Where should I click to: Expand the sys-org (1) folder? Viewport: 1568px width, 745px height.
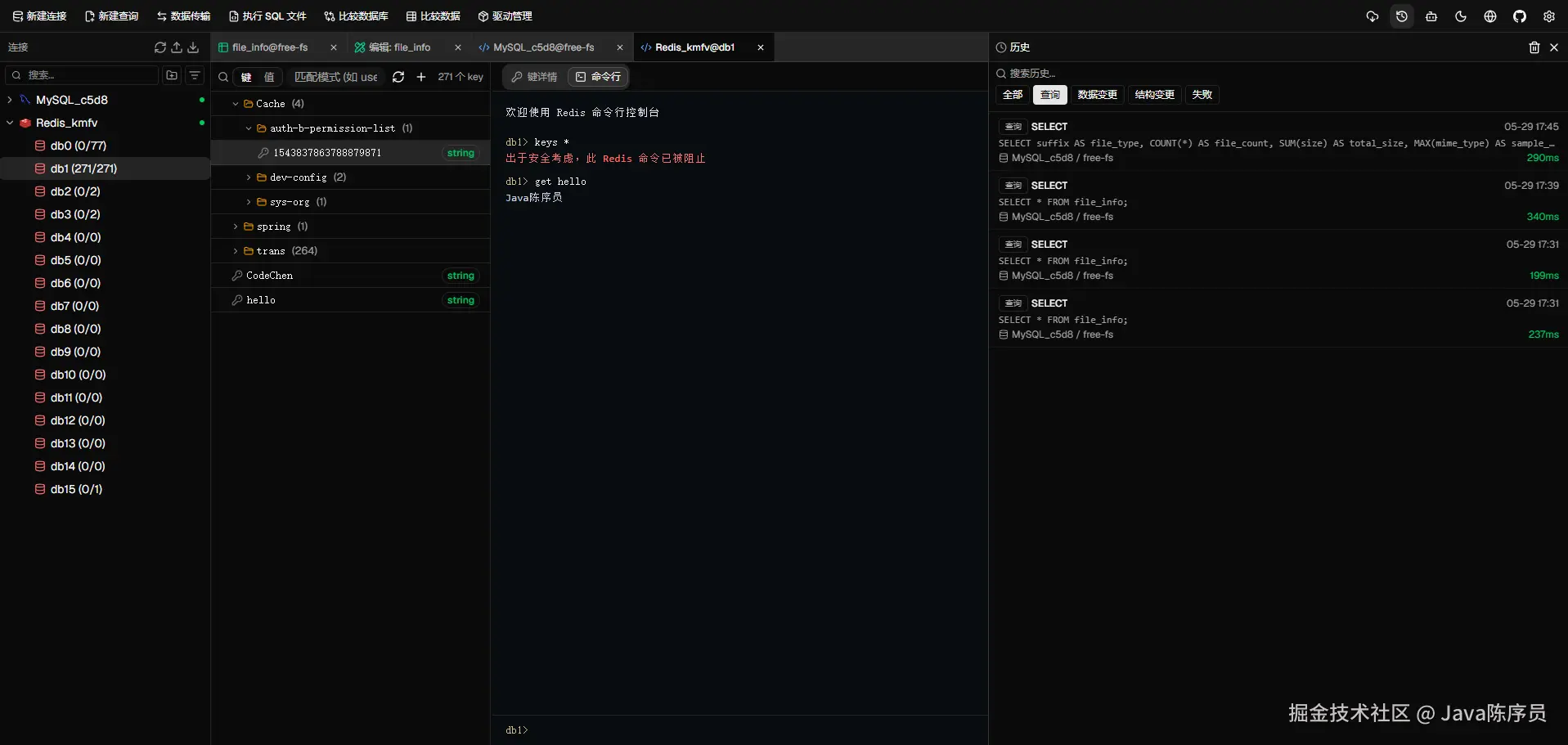pos(249,202)
